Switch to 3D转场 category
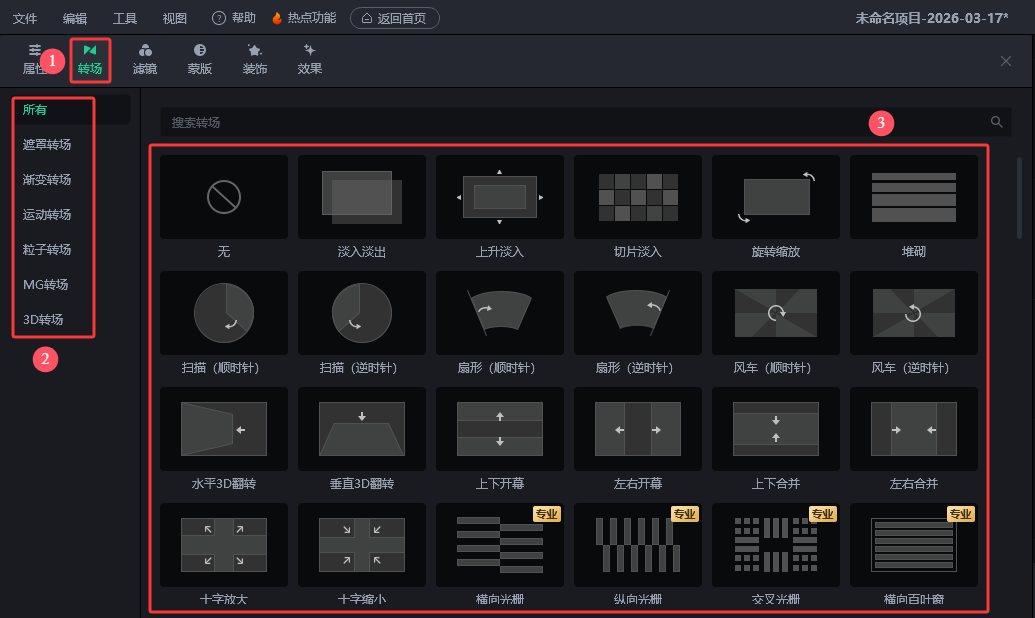The height and width of the screenshot is (618, 1035). click(43, 320)
